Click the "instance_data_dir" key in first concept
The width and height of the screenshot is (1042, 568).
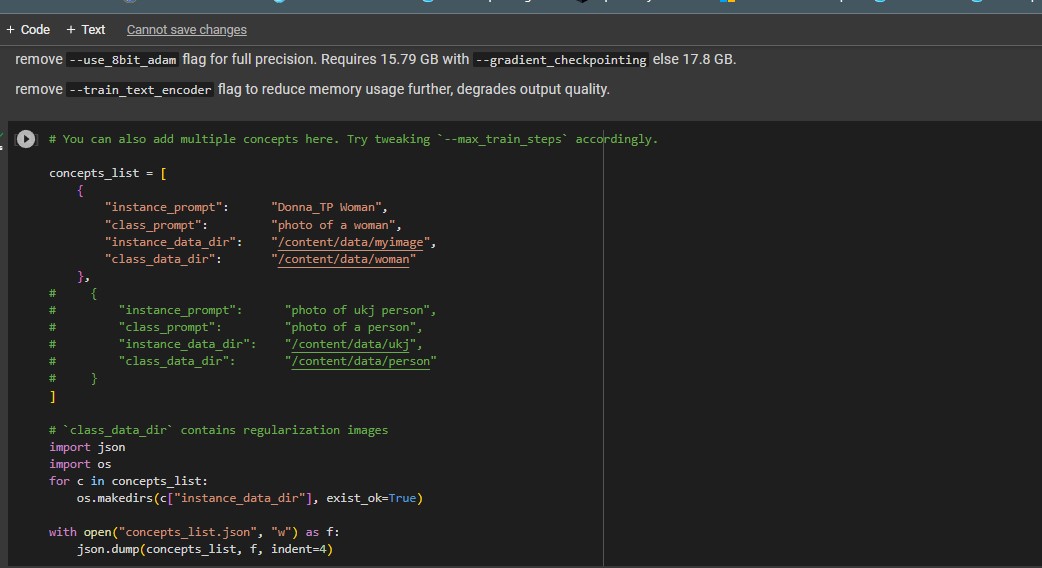pos(173,242)
